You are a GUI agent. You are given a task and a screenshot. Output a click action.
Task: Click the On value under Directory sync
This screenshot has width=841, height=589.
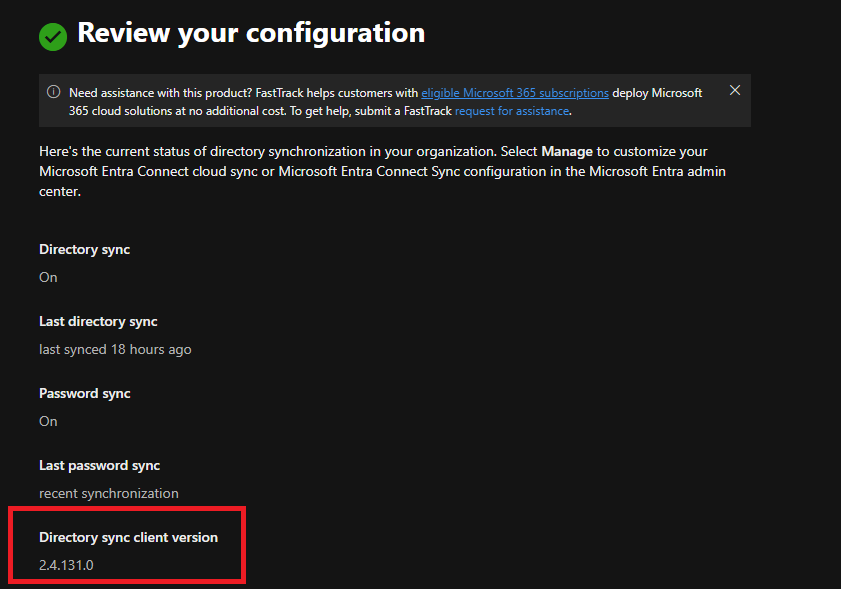[48, 277]
